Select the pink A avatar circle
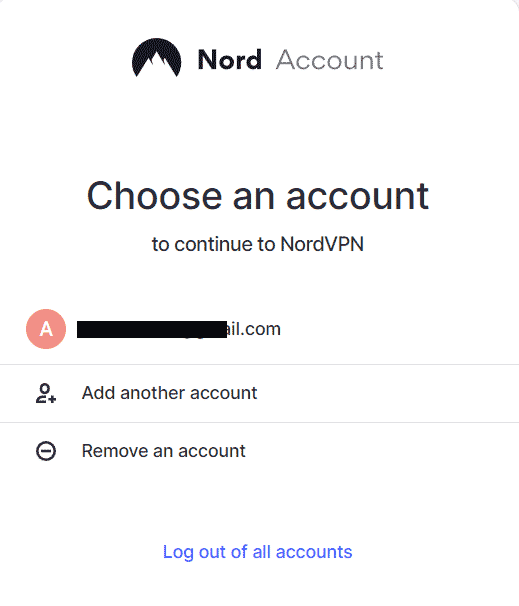The width and height of the screenshot is (519, 606). point(46,329)
